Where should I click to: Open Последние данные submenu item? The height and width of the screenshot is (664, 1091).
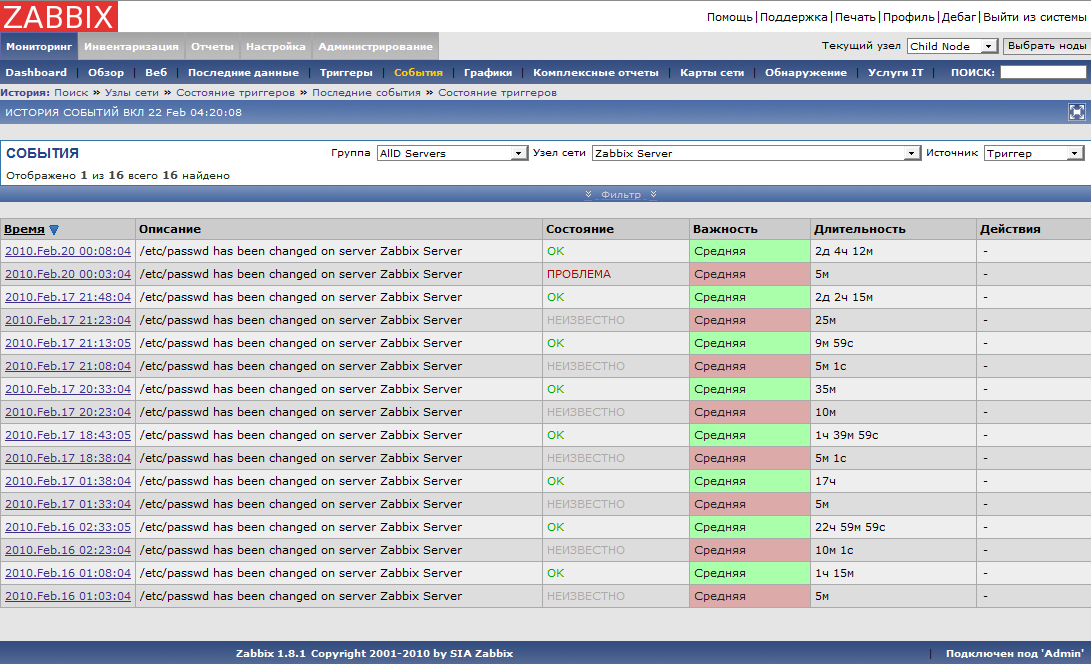tap(244, 72)
